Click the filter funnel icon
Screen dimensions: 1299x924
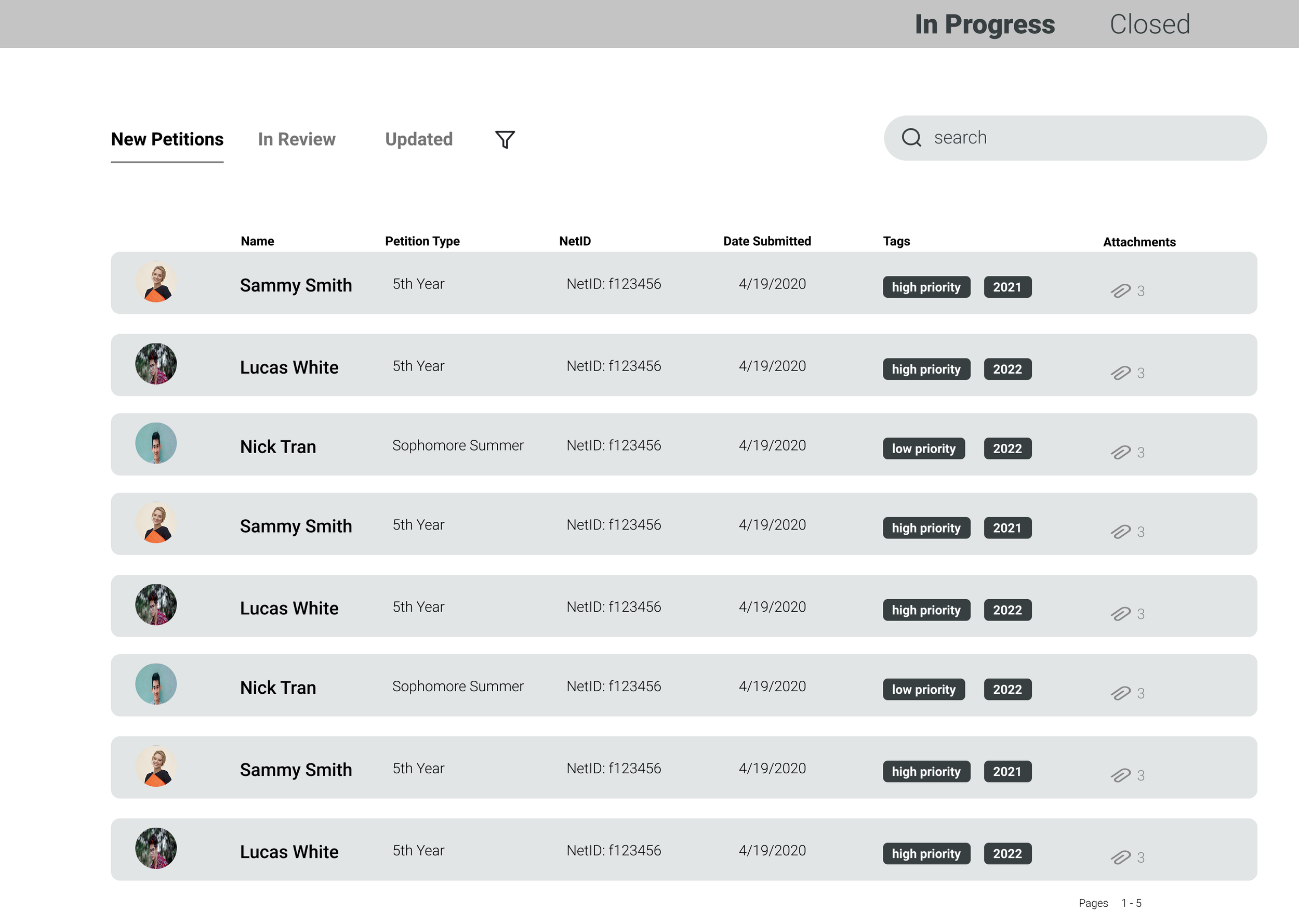[505, 139]
